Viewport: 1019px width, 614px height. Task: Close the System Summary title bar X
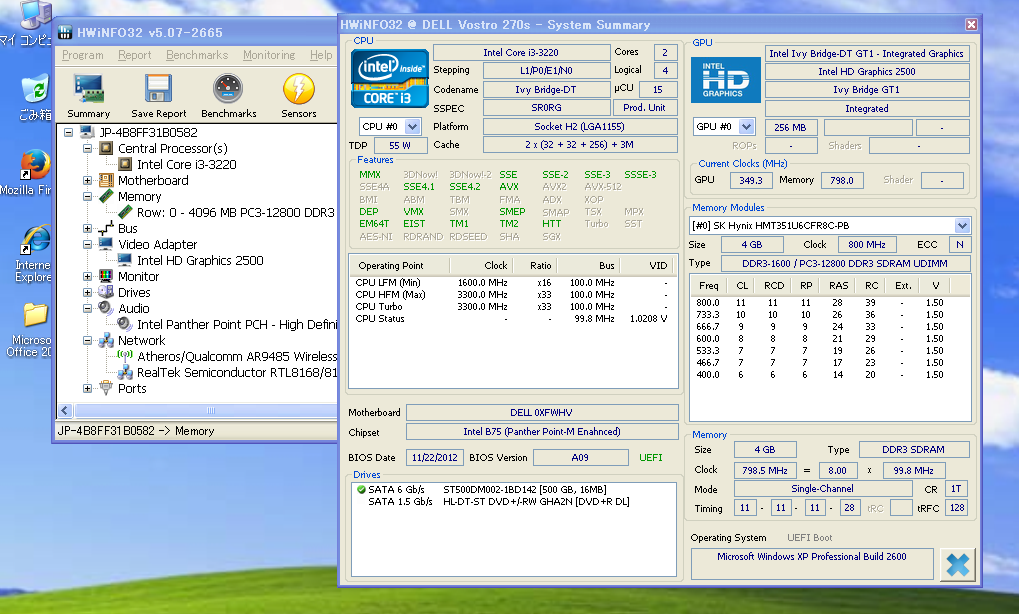[x=971, y=25]
